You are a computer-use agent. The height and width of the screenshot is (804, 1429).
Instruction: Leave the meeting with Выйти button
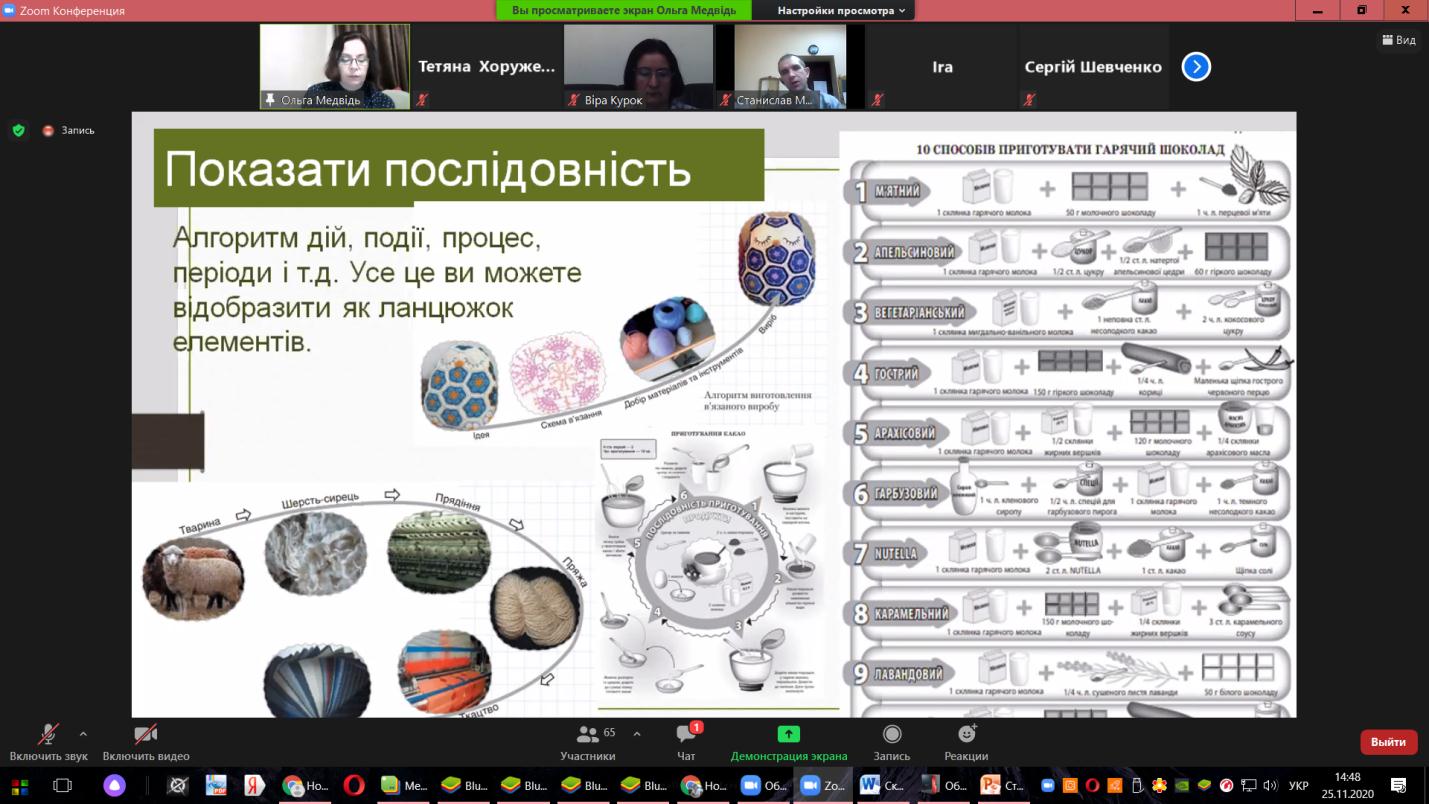[1388, 742]
